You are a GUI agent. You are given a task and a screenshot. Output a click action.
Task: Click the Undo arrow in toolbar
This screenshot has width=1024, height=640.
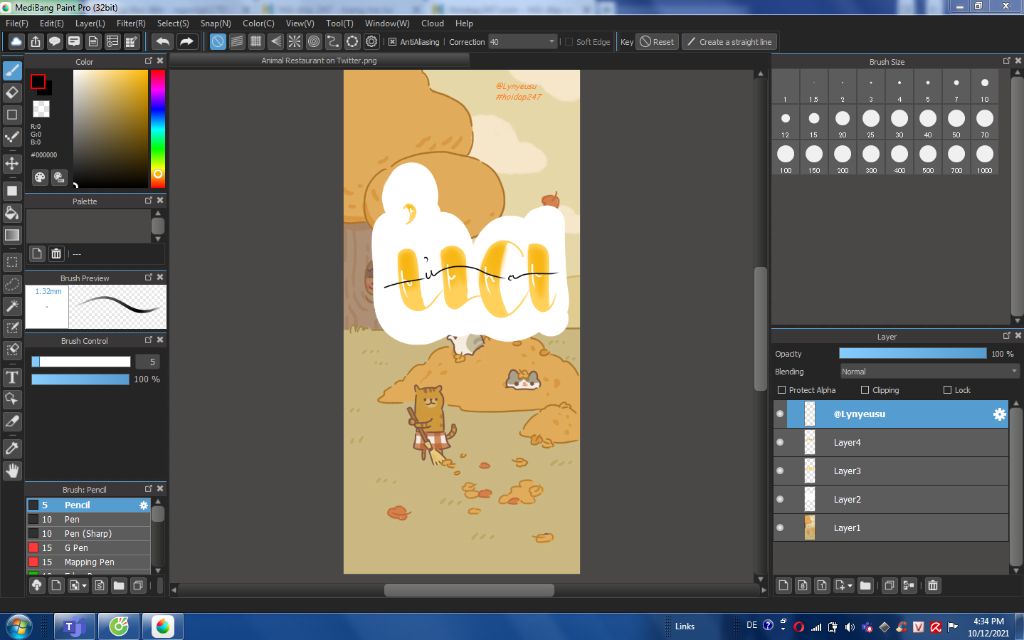click(x=163, y=42)
